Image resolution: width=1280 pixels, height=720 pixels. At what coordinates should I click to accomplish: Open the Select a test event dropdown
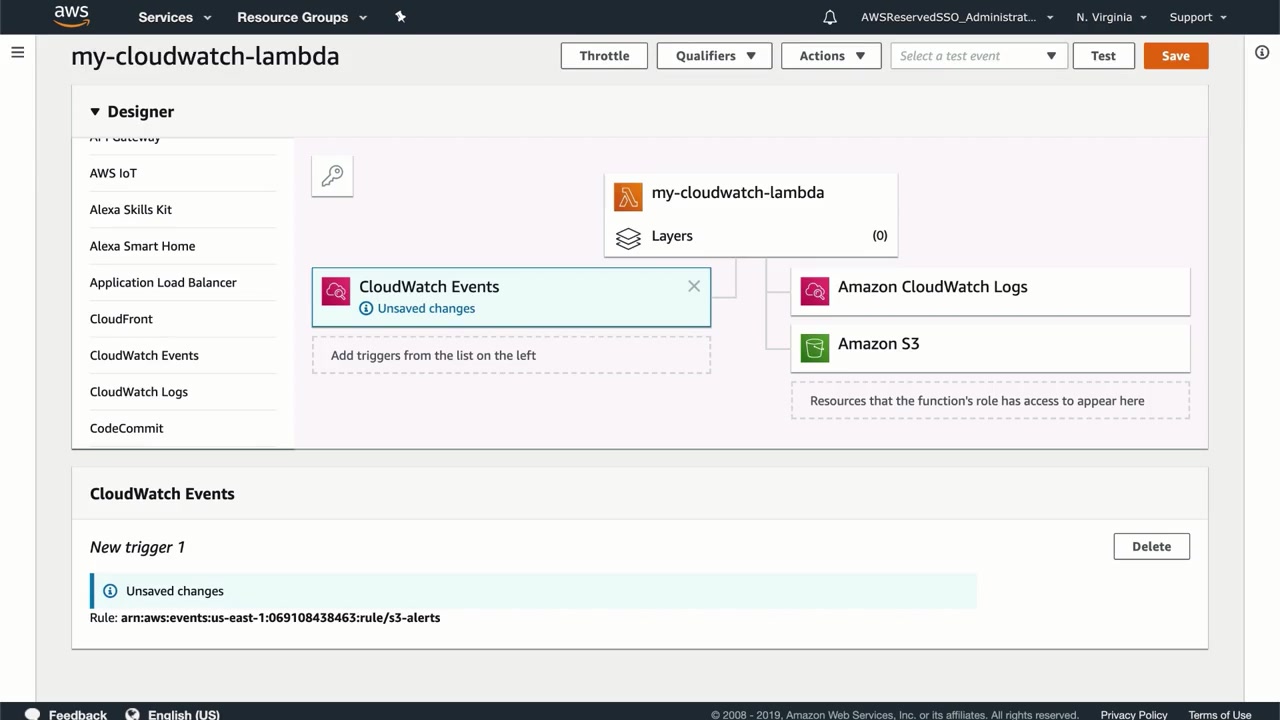[x=979, y=56]
